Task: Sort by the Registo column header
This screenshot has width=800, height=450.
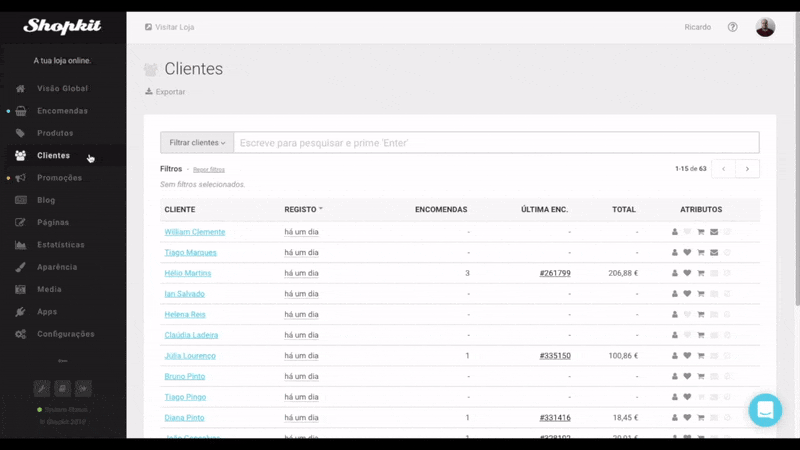Action: pos(303,209)
